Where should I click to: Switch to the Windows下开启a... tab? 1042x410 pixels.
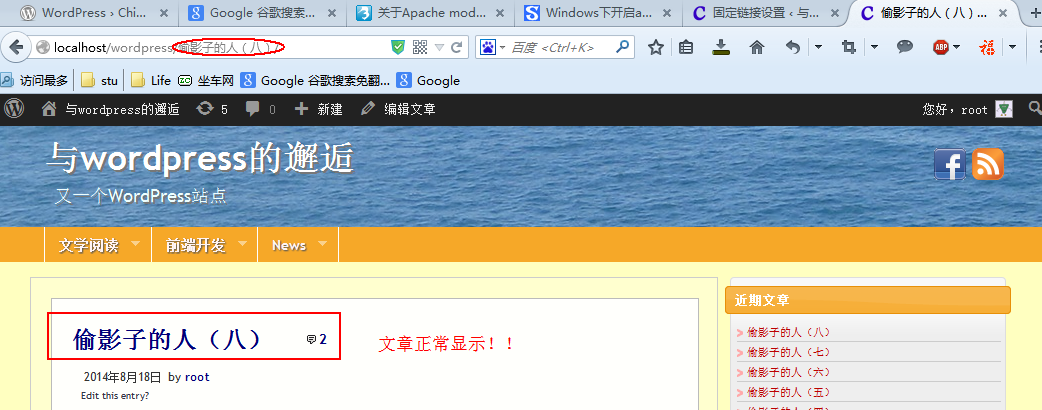[598, 13]
